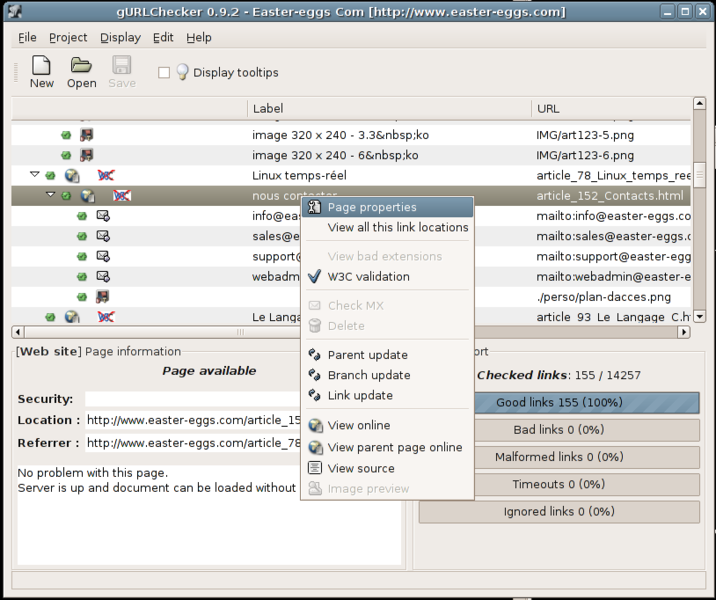Click the vertical scrollbar thumb of link list

pos(699,175)
